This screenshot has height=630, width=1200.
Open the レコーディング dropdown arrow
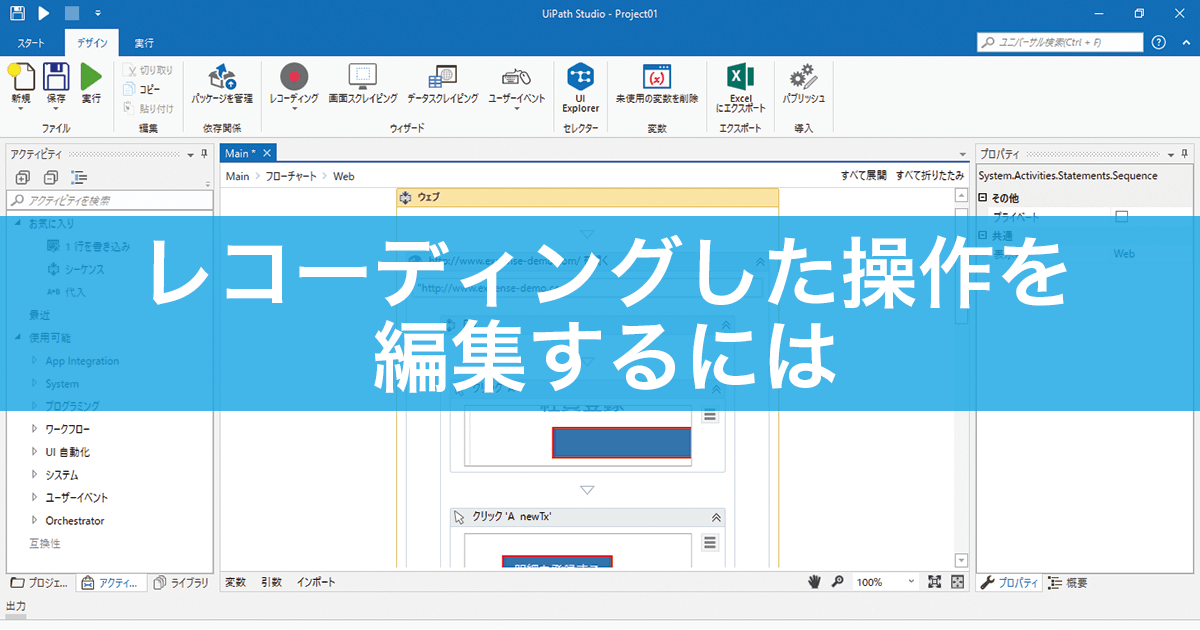[x=295, y=109]
